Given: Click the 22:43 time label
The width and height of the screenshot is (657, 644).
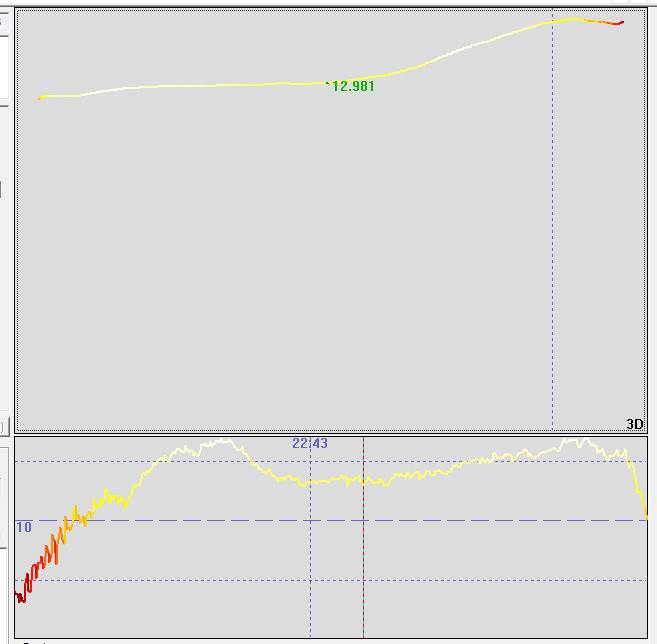Looking at the screenshot, I should point(310,443).
